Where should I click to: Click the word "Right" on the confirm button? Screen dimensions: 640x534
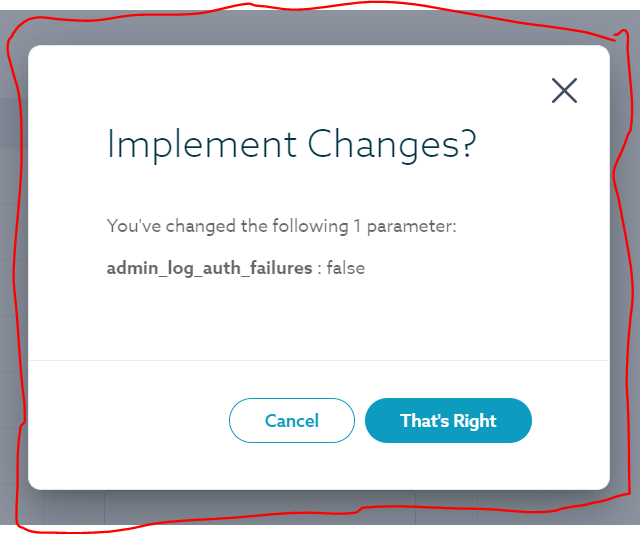pyautogui.click(x=475, y=421)
